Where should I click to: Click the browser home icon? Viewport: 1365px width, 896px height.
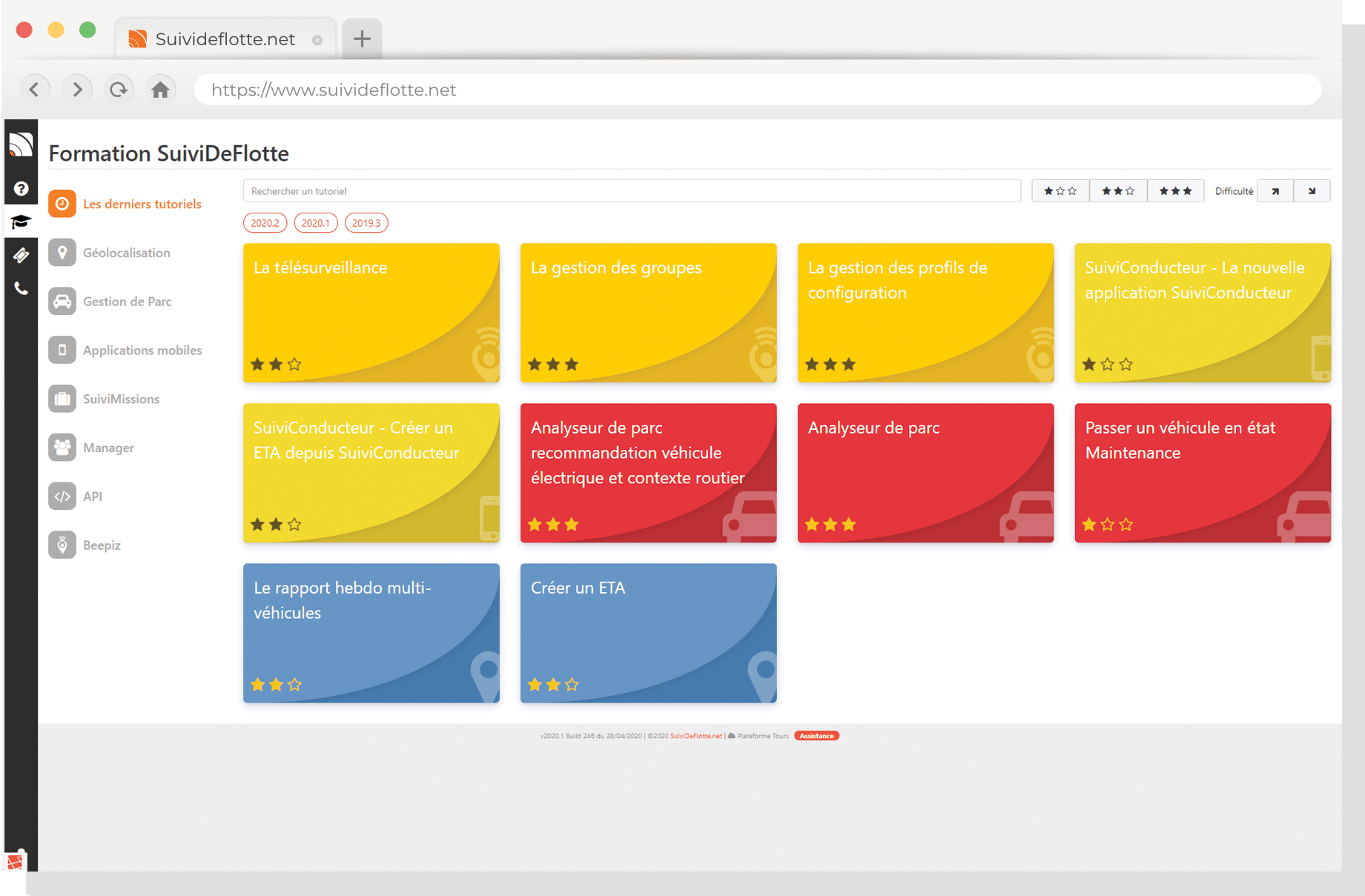coord(160,90)
